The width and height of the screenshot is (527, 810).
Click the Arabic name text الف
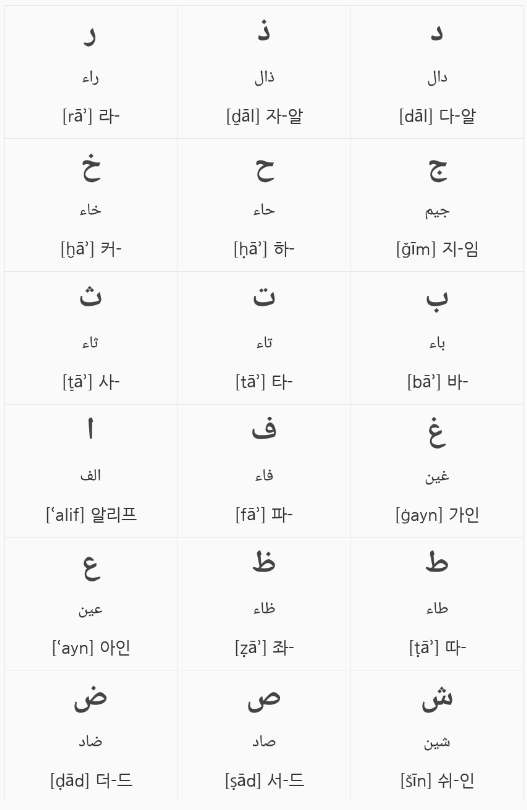click(90, 475)
